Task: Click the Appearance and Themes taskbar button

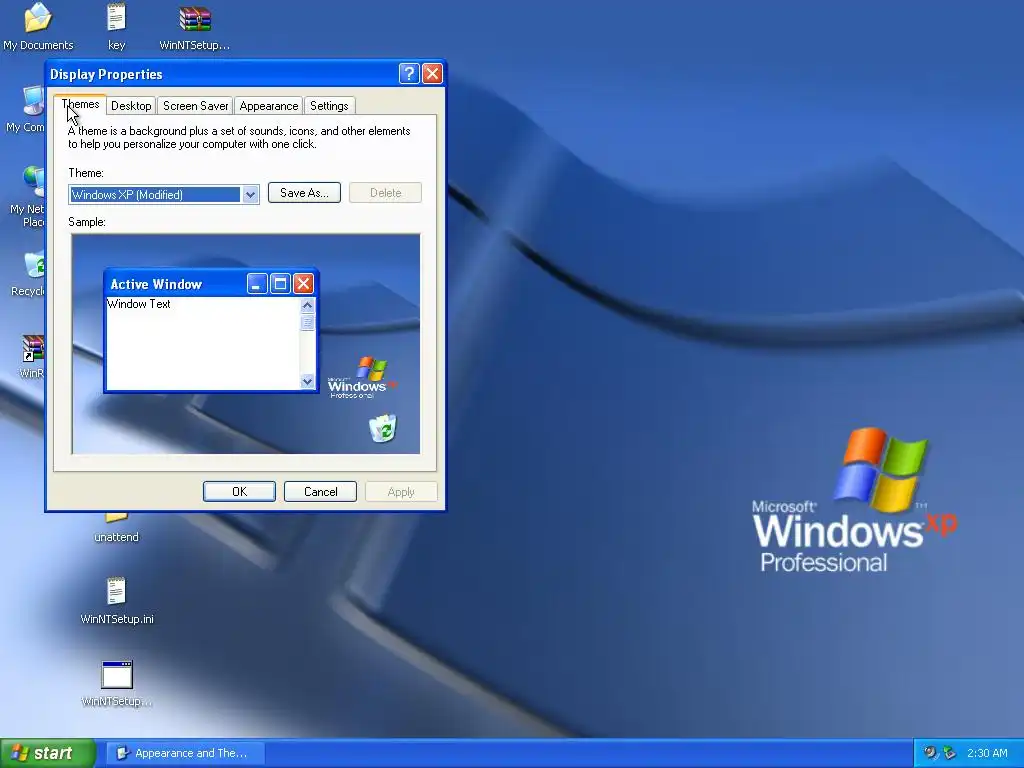Action: (x=185, y=753)
